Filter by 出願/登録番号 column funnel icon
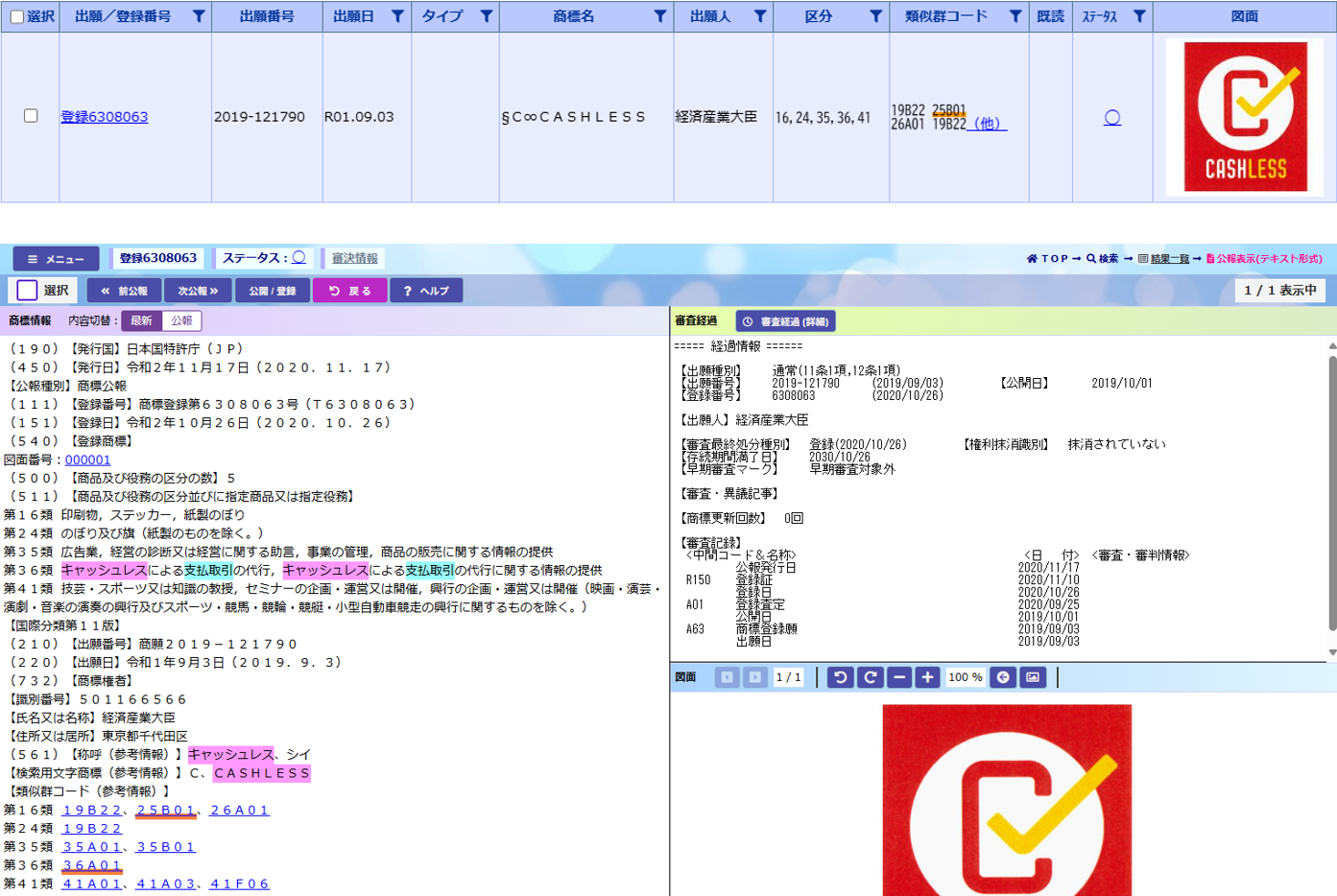1337x896 pixels. (x=199, y=16)
